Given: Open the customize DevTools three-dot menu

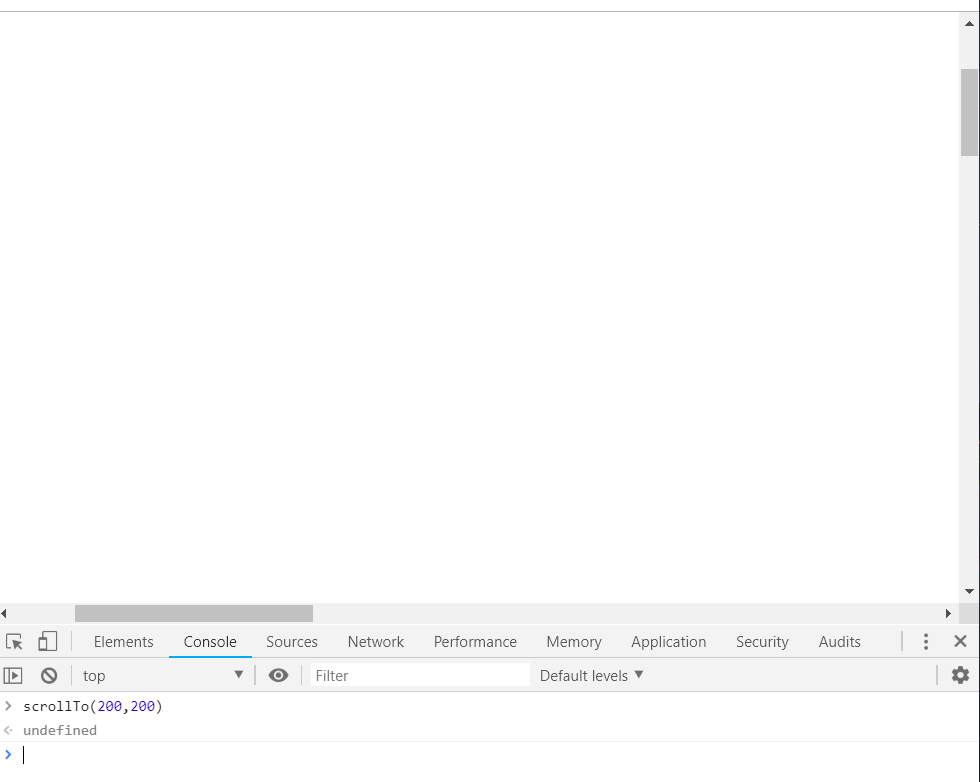Looking at the screenshot, I should click(925, 641).
